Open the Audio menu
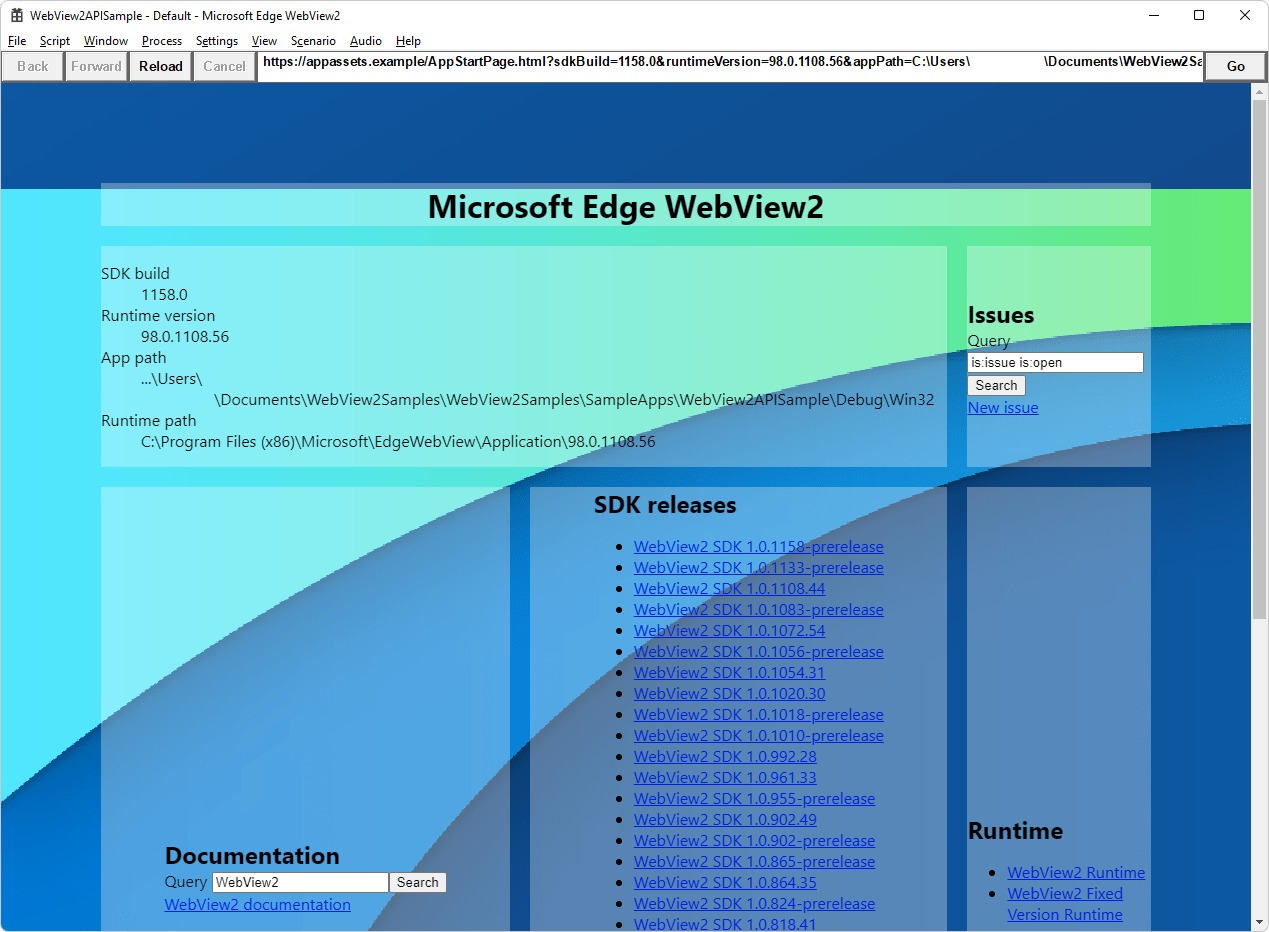Image resolution: width=1269 pixels, height=932 pixels. coord(365,41)
